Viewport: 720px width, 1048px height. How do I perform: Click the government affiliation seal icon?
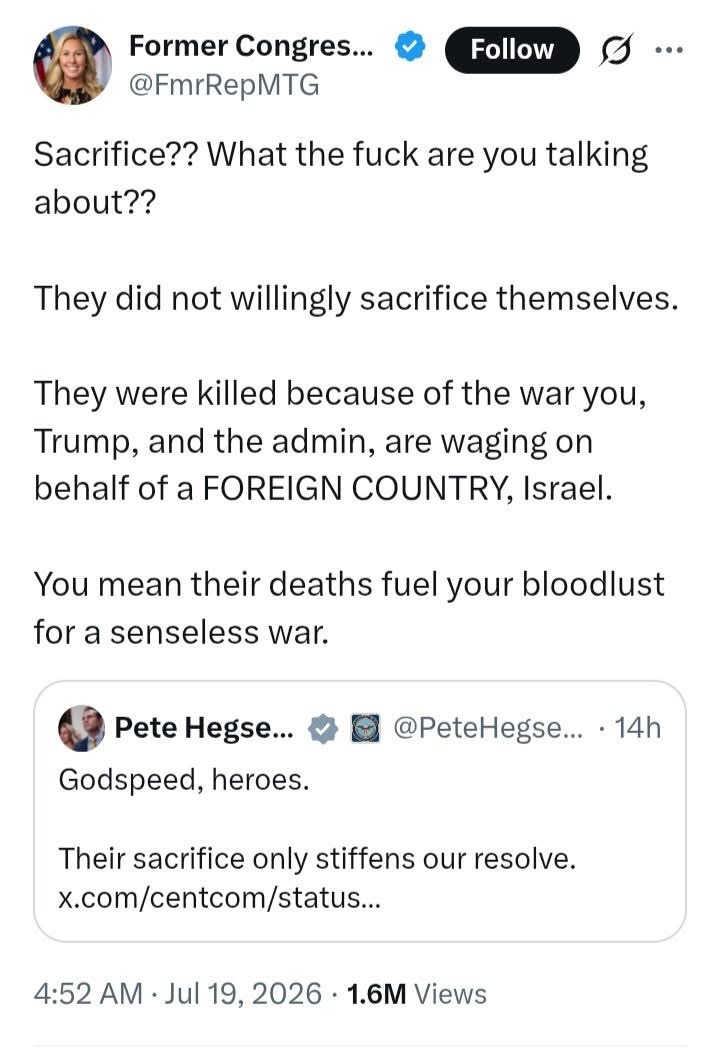point(366,729)
